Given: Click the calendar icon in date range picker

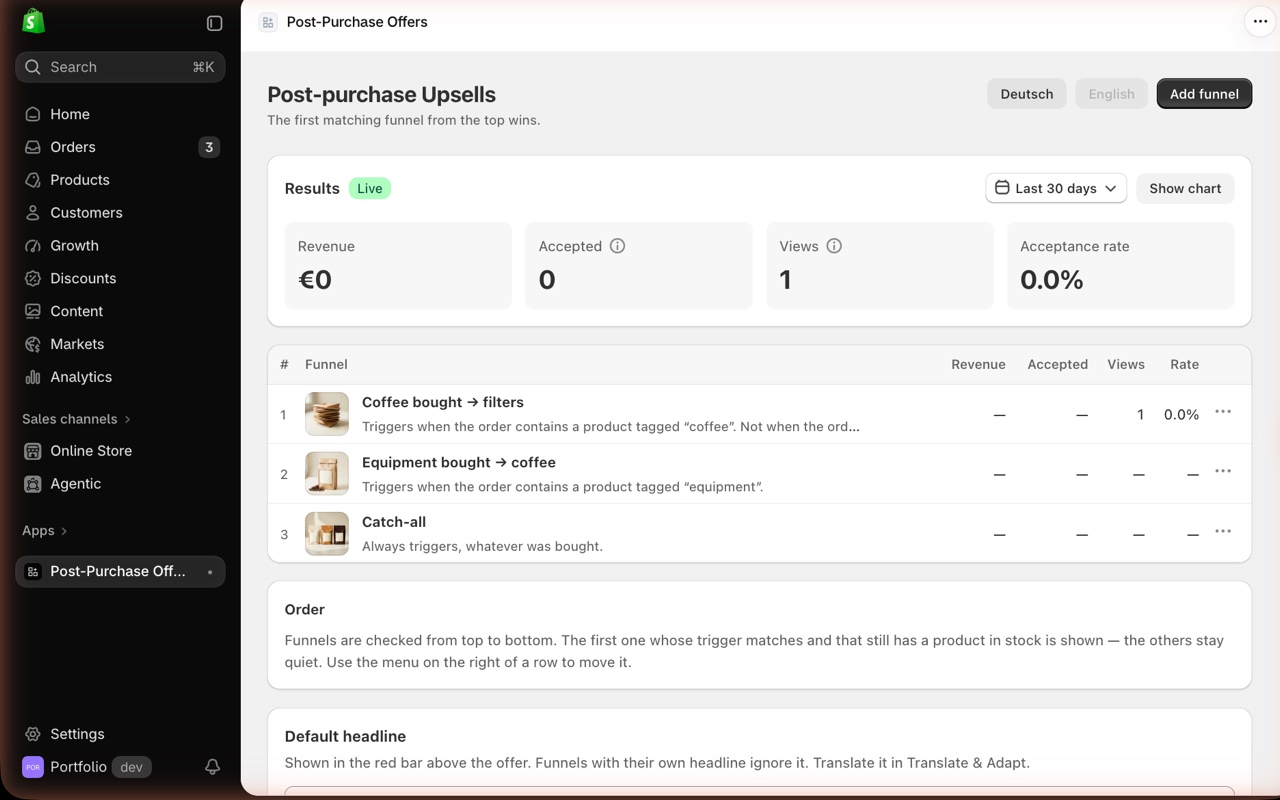Looking at the screenshot, I should tap(1002, 188).
